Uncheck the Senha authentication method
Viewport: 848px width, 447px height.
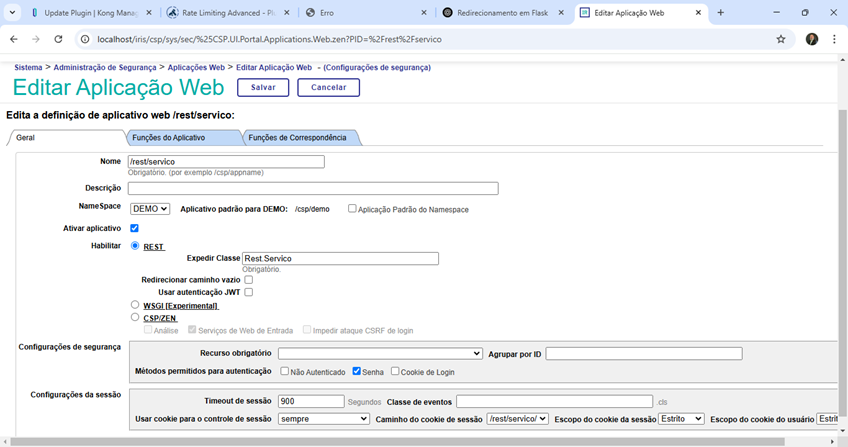click(x=357, y=371)
